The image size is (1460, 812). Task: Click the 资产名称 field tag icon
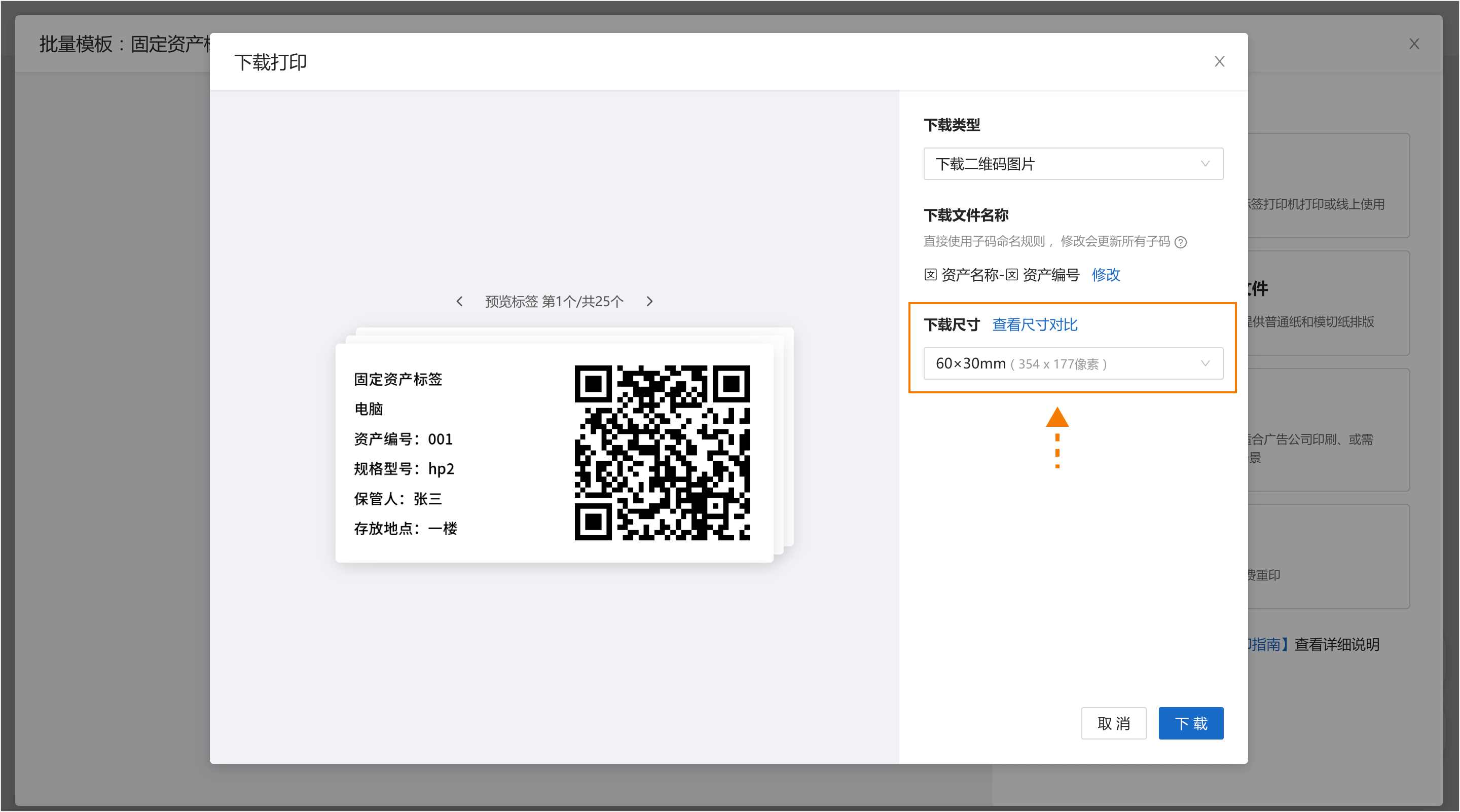click(x=930, y=275)
